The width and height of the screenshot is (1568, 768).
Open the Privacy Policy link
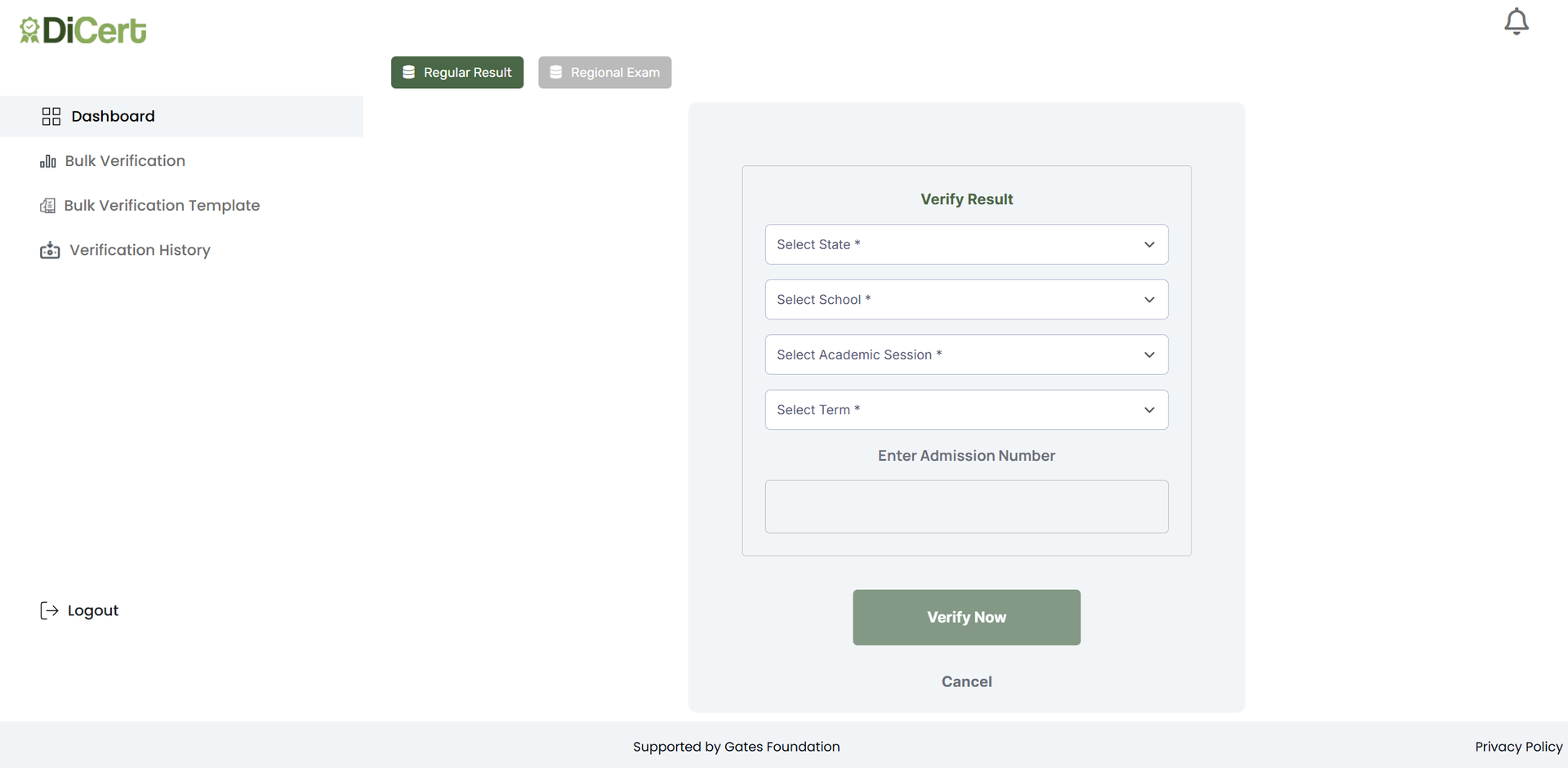pyautogui.click(x=1518, y=746)
